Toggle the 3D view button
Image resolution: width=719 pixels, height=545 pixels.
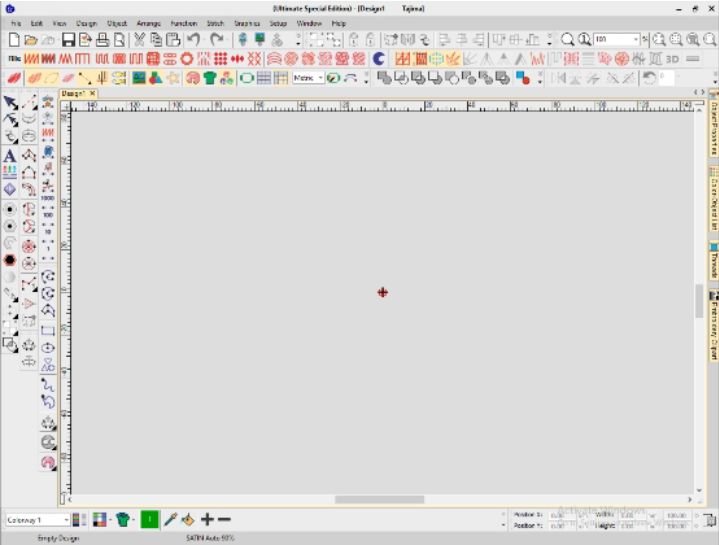point(672,59)
